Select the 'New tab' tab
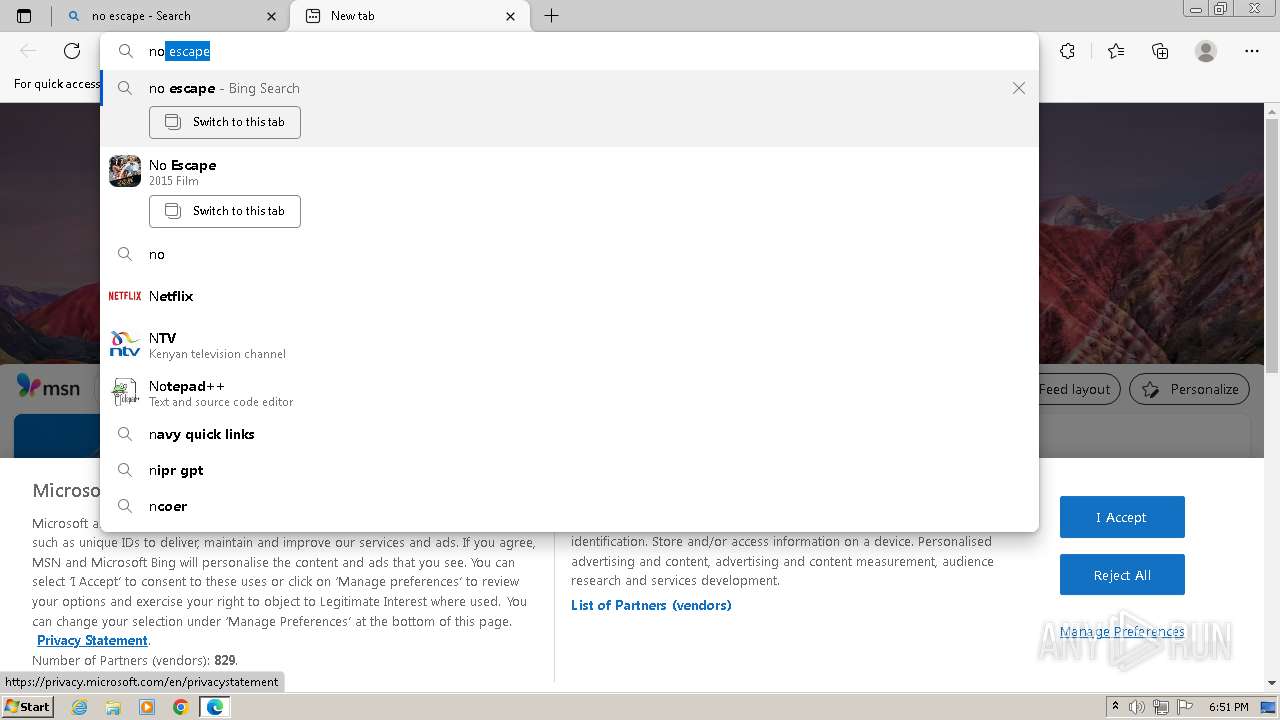This screenshot has height=720, width=1280. tap(409, 16)
